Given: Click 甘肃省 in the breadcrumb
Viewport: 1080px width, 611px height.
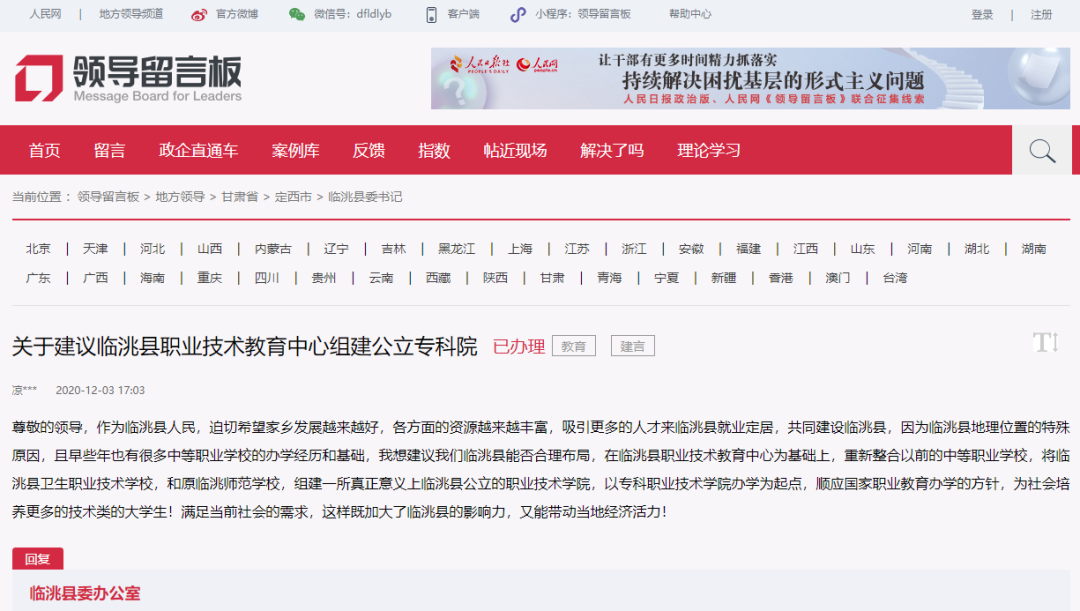Looking at the screenshot, I should point(239,197).
